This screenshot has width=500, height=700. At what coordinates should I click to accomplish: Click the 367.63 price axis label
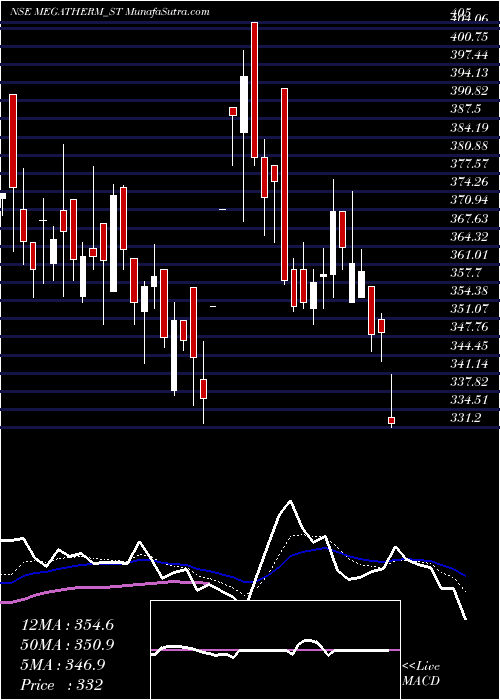(469, 219)
